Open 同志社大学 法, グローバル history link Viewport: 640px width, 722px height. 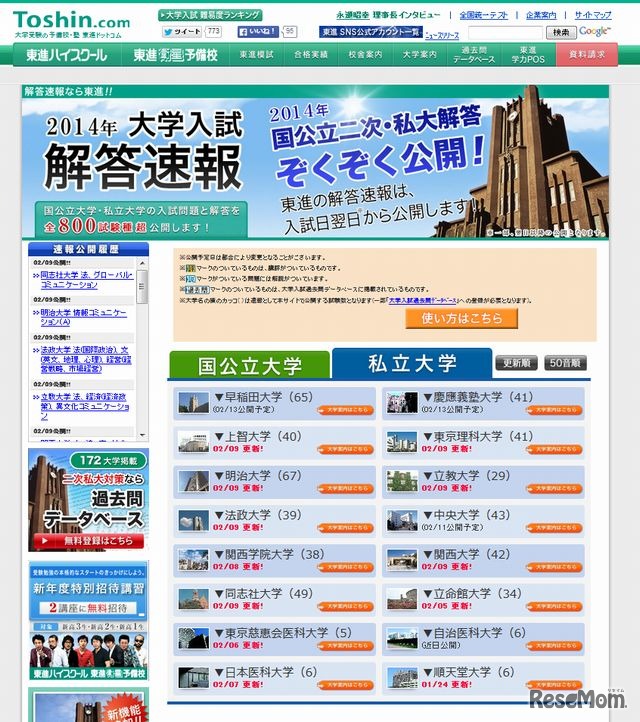pyautogui.click(x=87, y=280)
